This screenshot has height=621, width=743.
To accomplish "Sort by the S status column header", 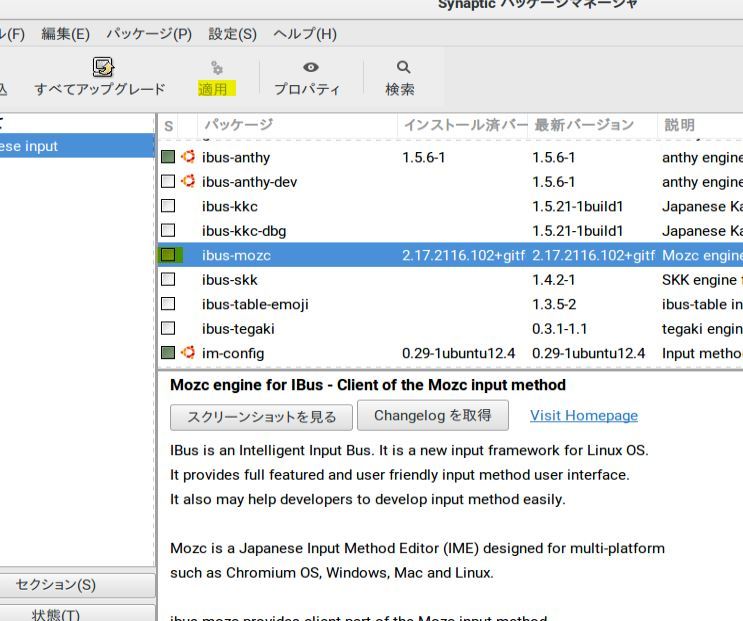I will (x=169, y=126).
